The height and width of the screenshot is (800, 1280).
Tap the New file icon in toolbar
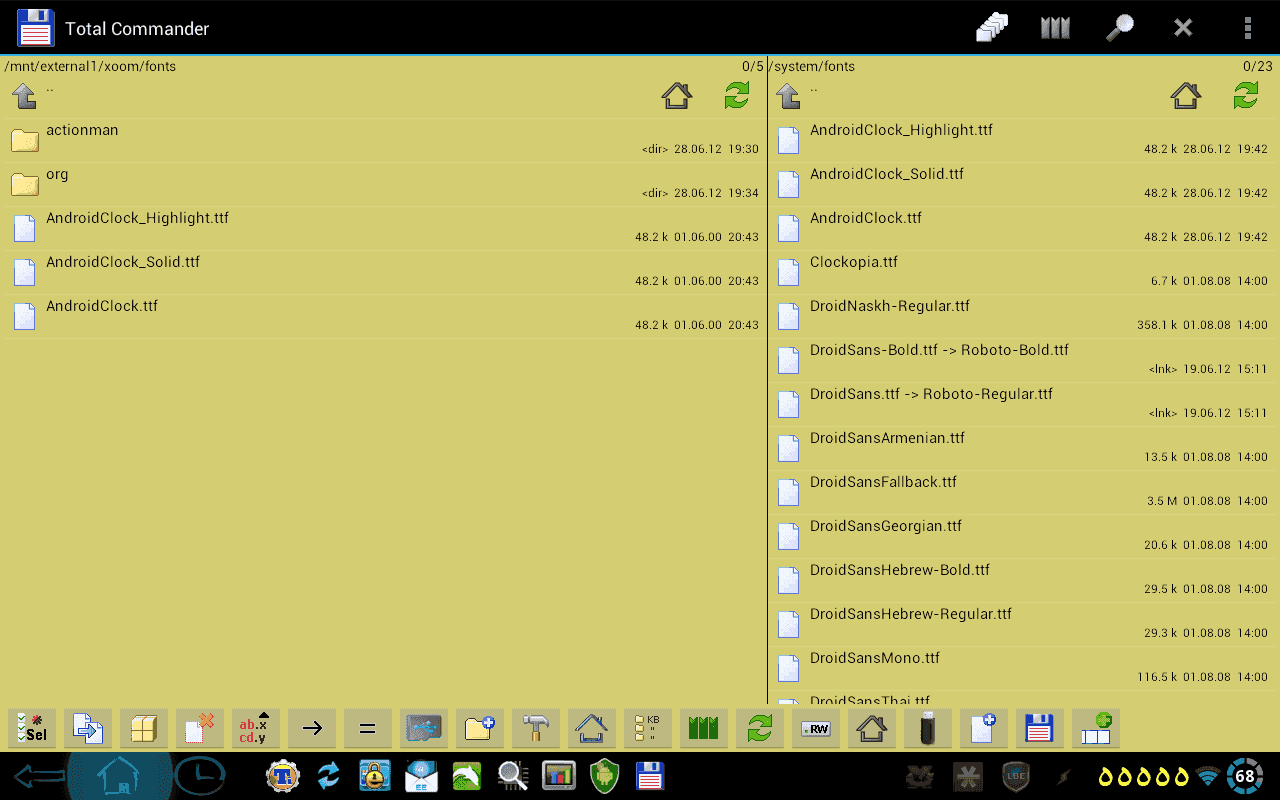pos(984,729)
